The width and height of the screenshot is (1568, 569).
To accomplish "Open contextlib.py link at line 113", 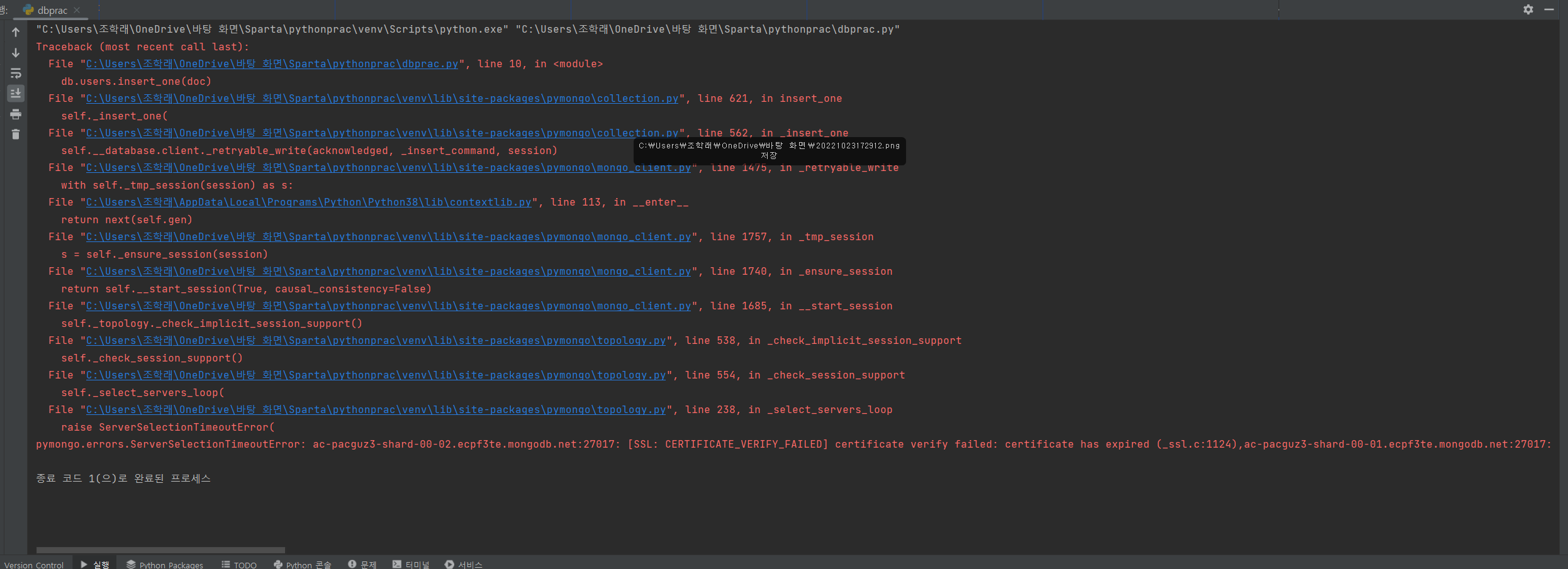I will click(308, 202).
